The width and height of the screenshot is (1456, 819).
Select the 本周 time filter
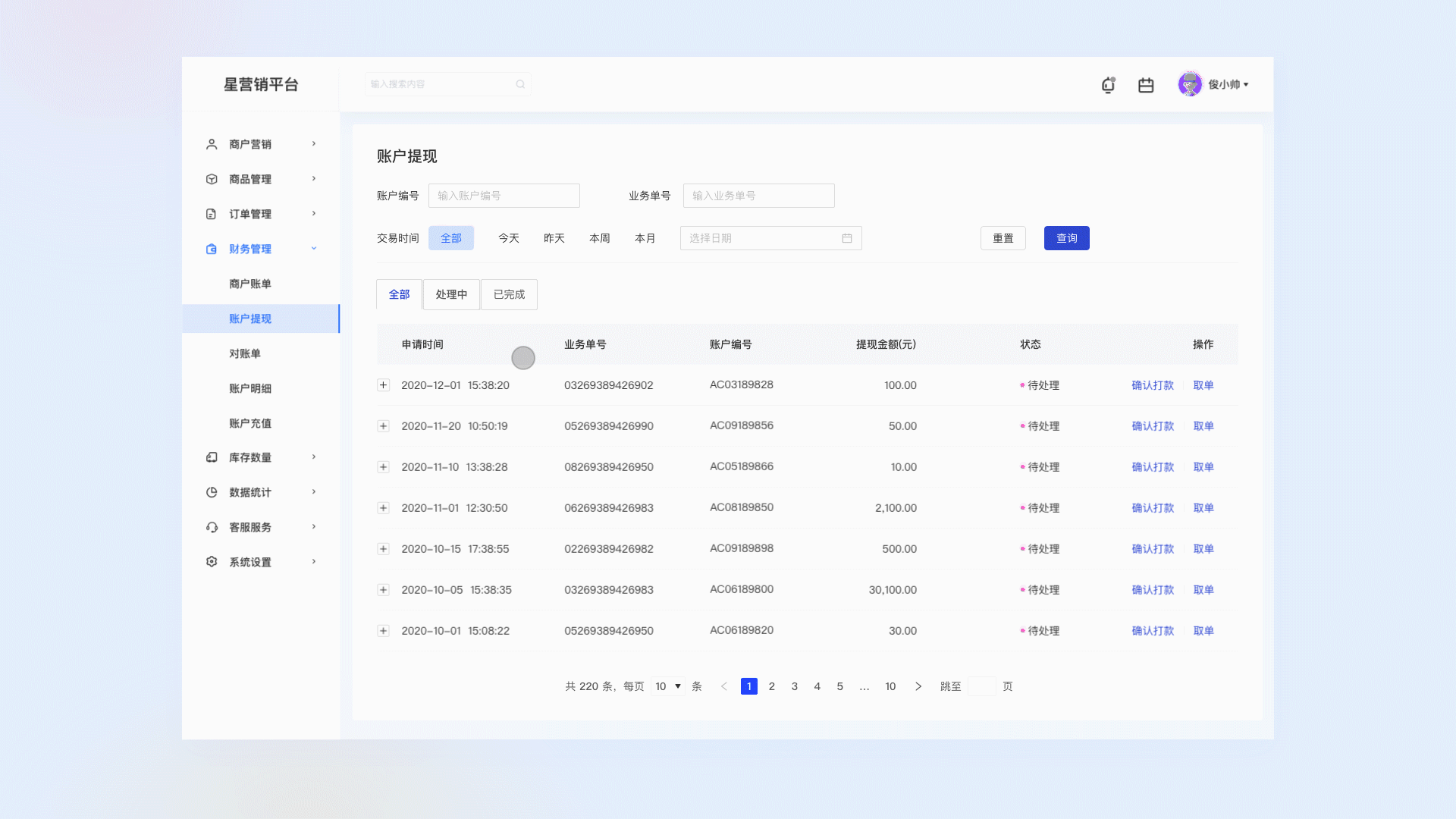click(599, 238)
